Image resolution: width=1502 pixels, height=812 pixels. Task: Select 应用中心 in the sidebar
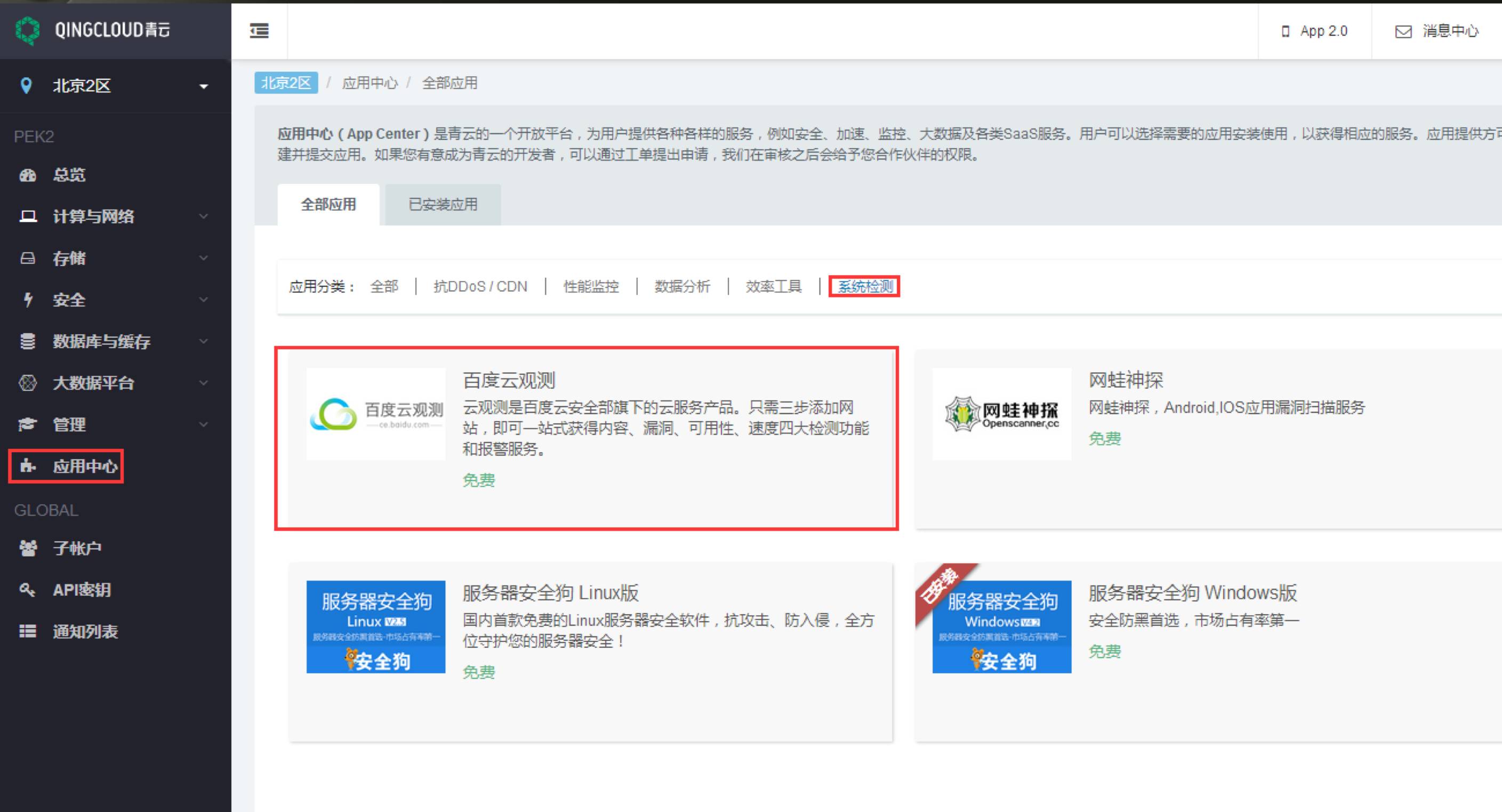click(85, 467)
